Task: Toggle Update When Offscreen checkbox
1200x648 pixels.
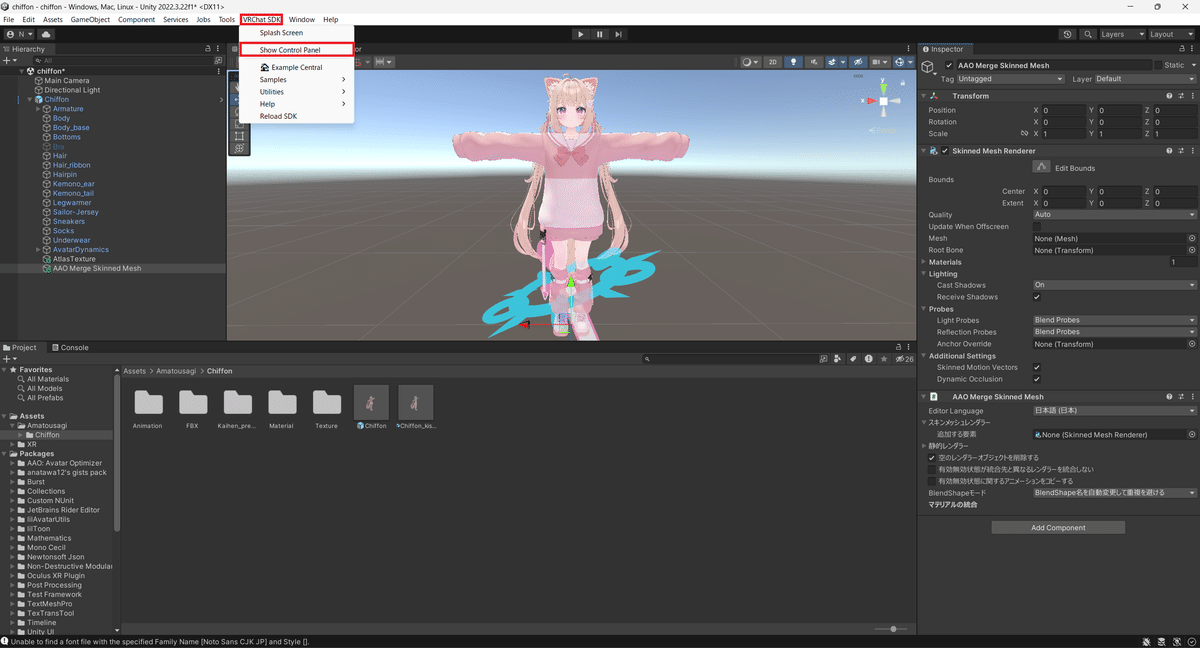Action: click(1037, 227)
